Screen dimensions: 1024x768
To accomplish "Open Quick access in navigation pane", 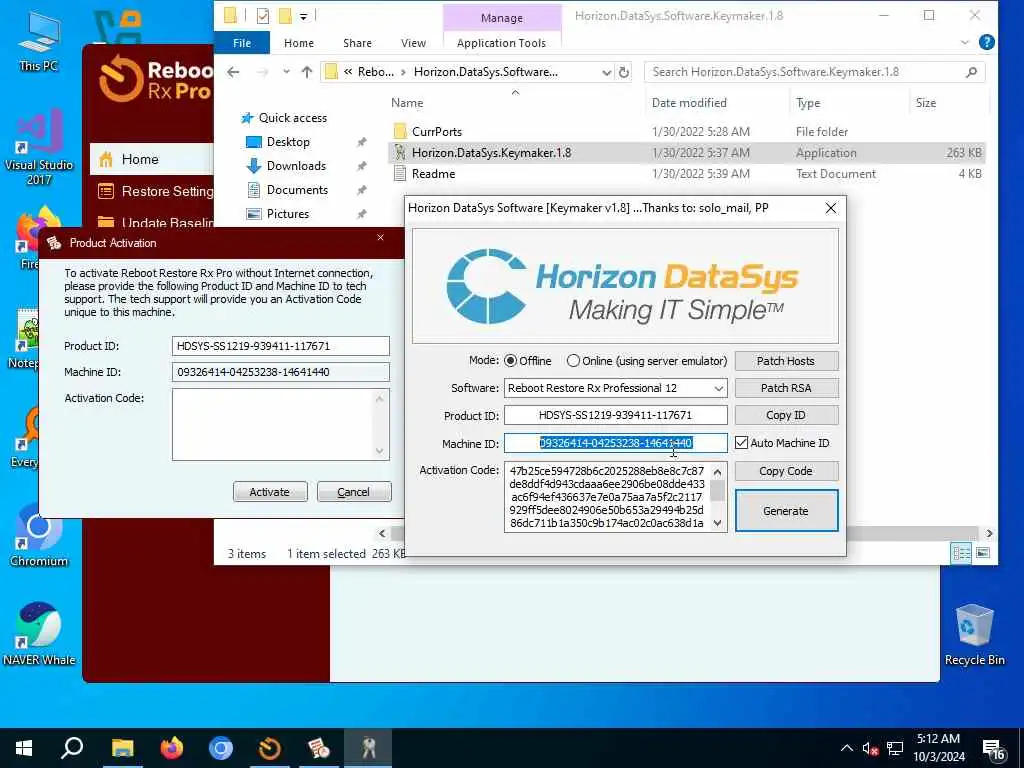I will 293,118.
